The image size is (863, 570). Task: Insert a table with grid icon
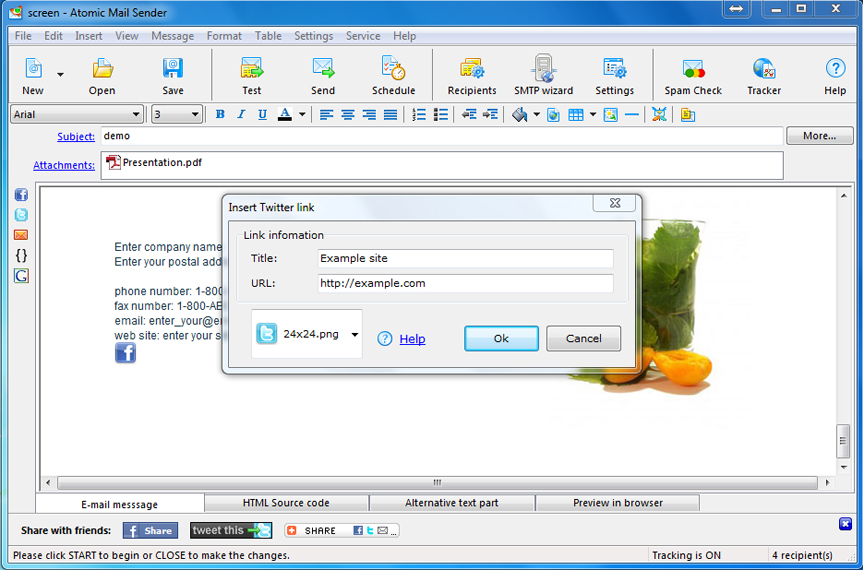[576, 114]
